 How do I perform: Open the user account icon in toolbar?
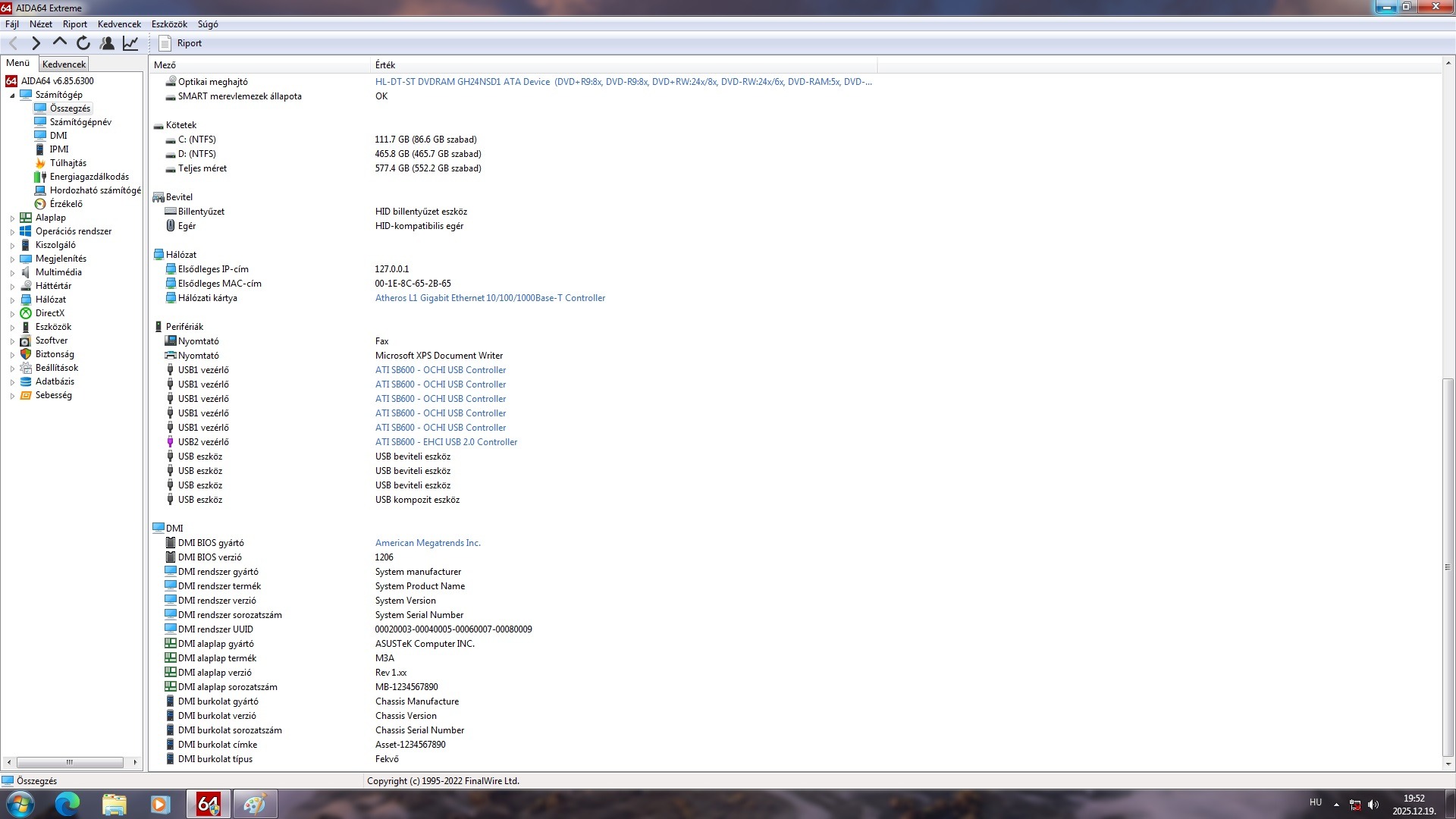pos(107,43)
